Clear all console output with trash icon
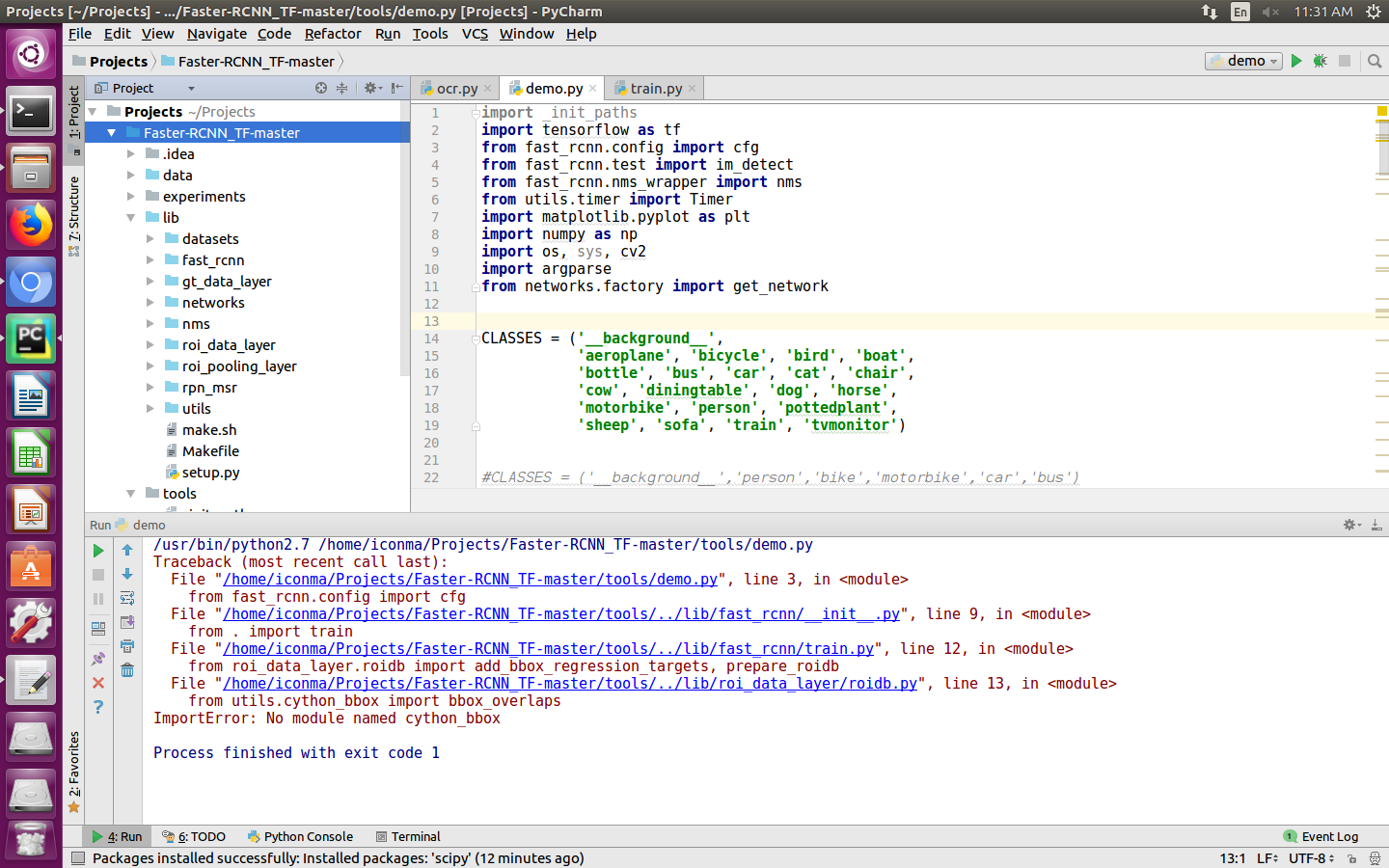The image size is (1389, 868). click(x=127, y=670)
